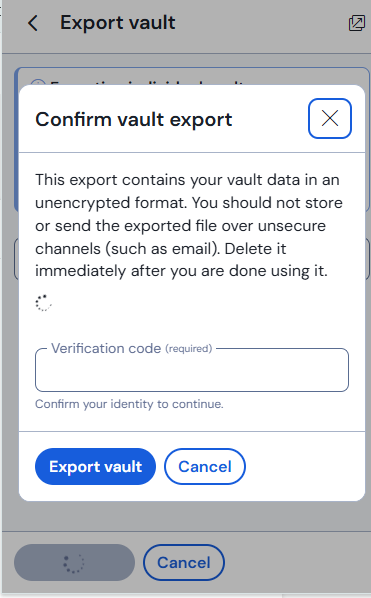Click the unencrypted format warning paragraph

[189, 226]
